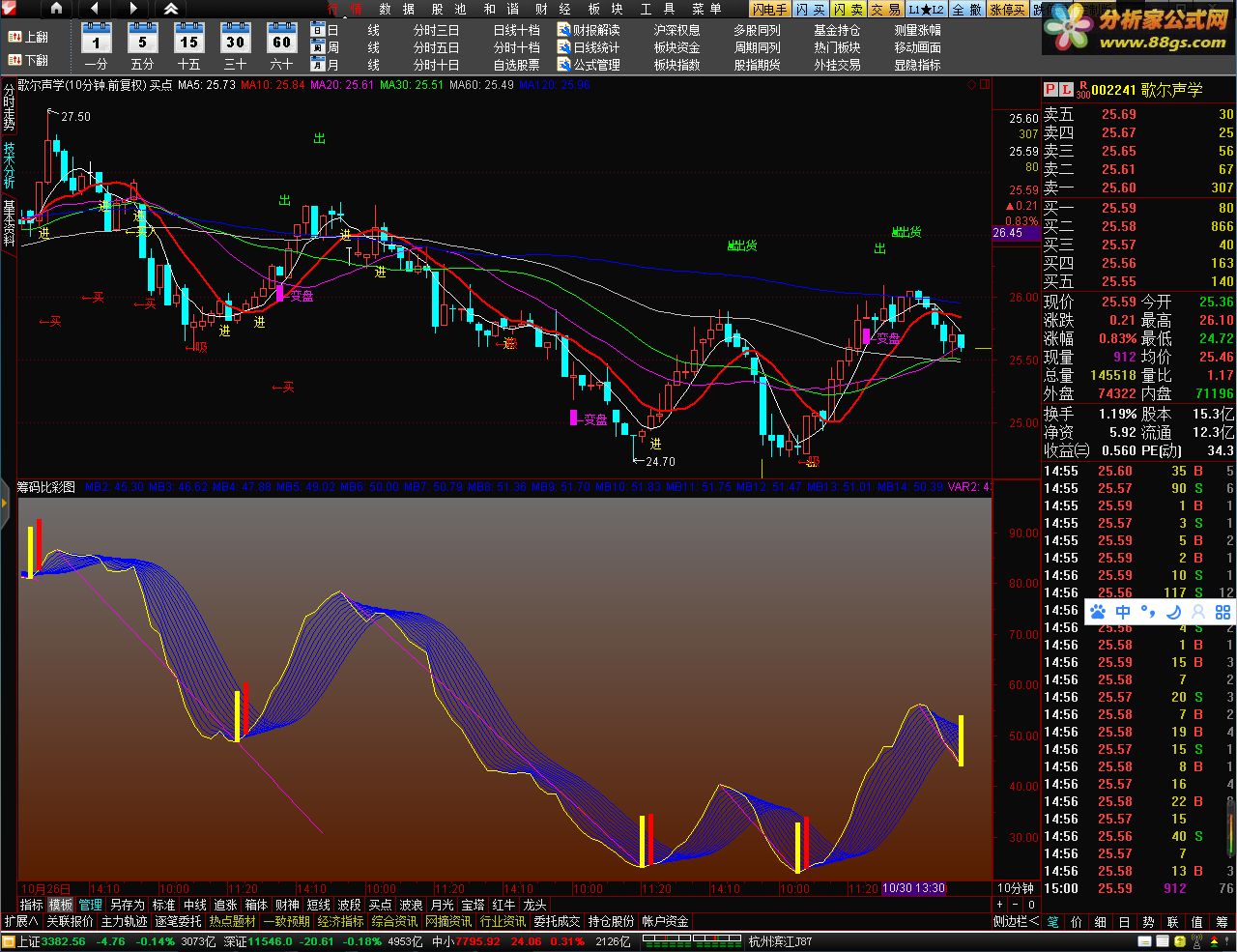Select the 势 trend tab in side panel

click(x=1149, y=922)
